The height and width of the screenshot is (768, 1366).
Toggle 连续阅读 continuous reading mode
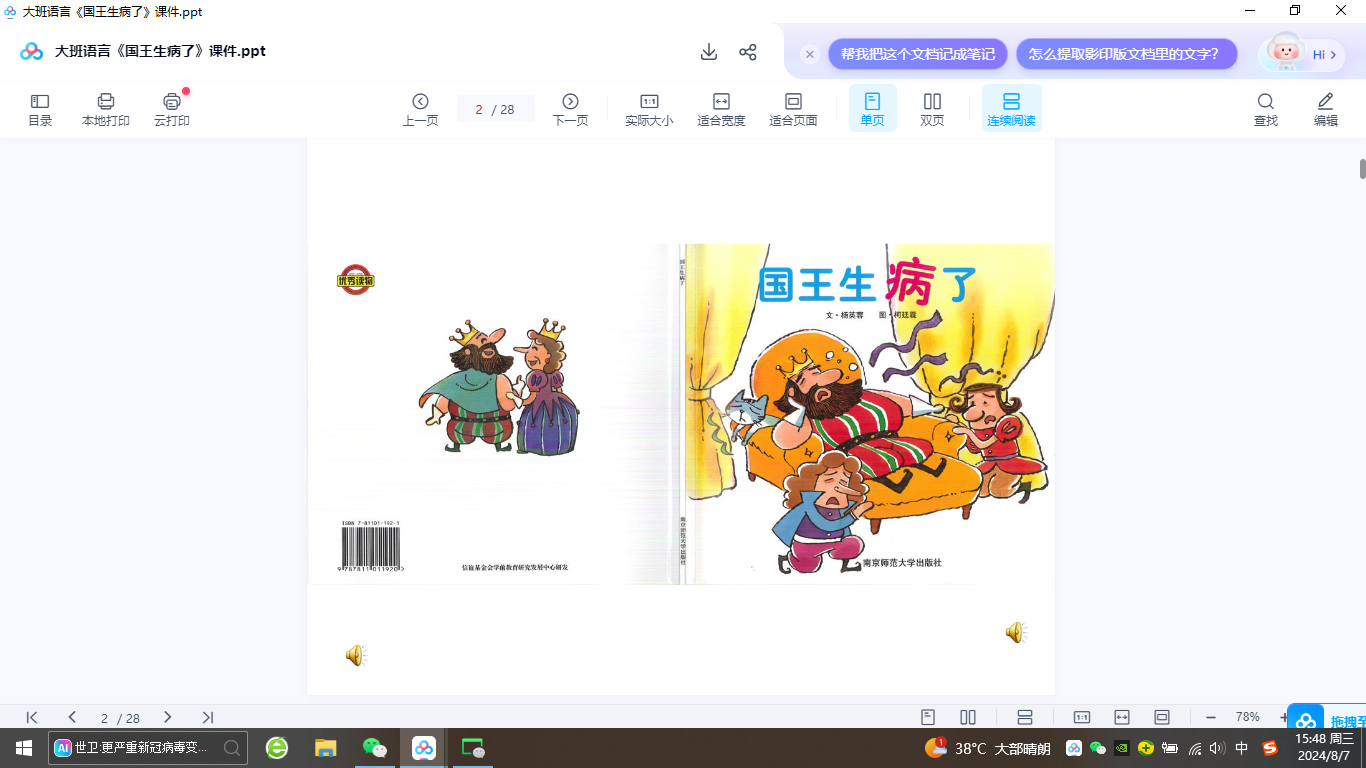click(1011, 108)
